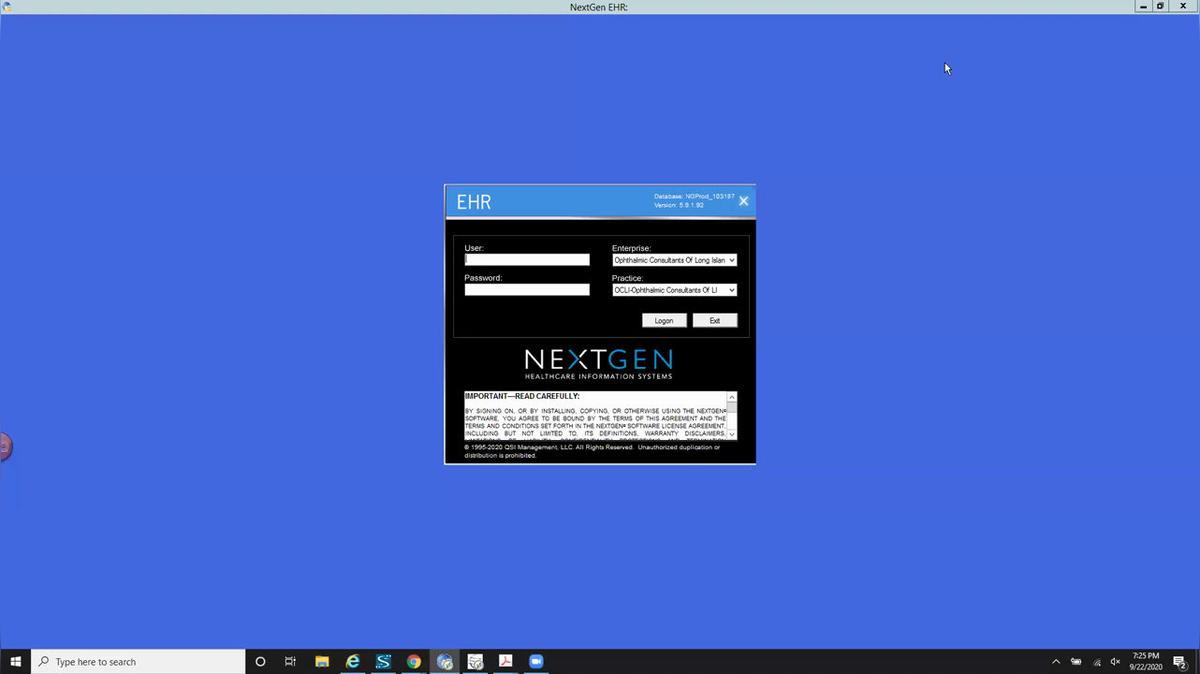The image size is (1200, 674).
Task: Open Adobe Acrobat from the taskbar
Action: [506, 662]
